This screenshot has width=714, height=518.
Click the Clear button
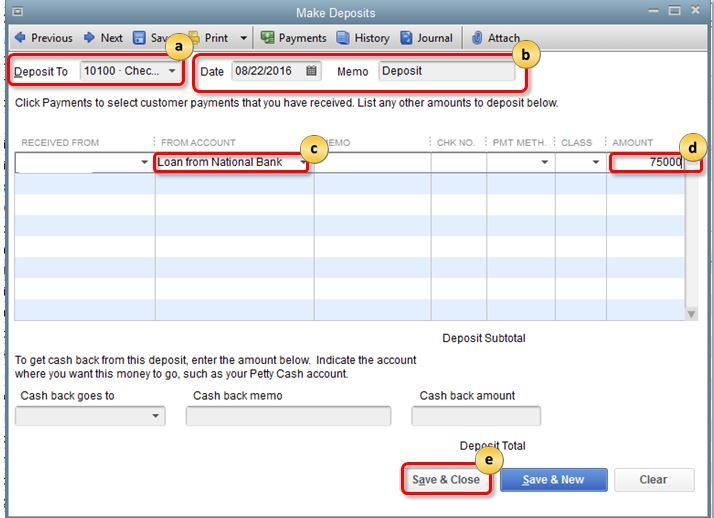[x=654, y=479]
